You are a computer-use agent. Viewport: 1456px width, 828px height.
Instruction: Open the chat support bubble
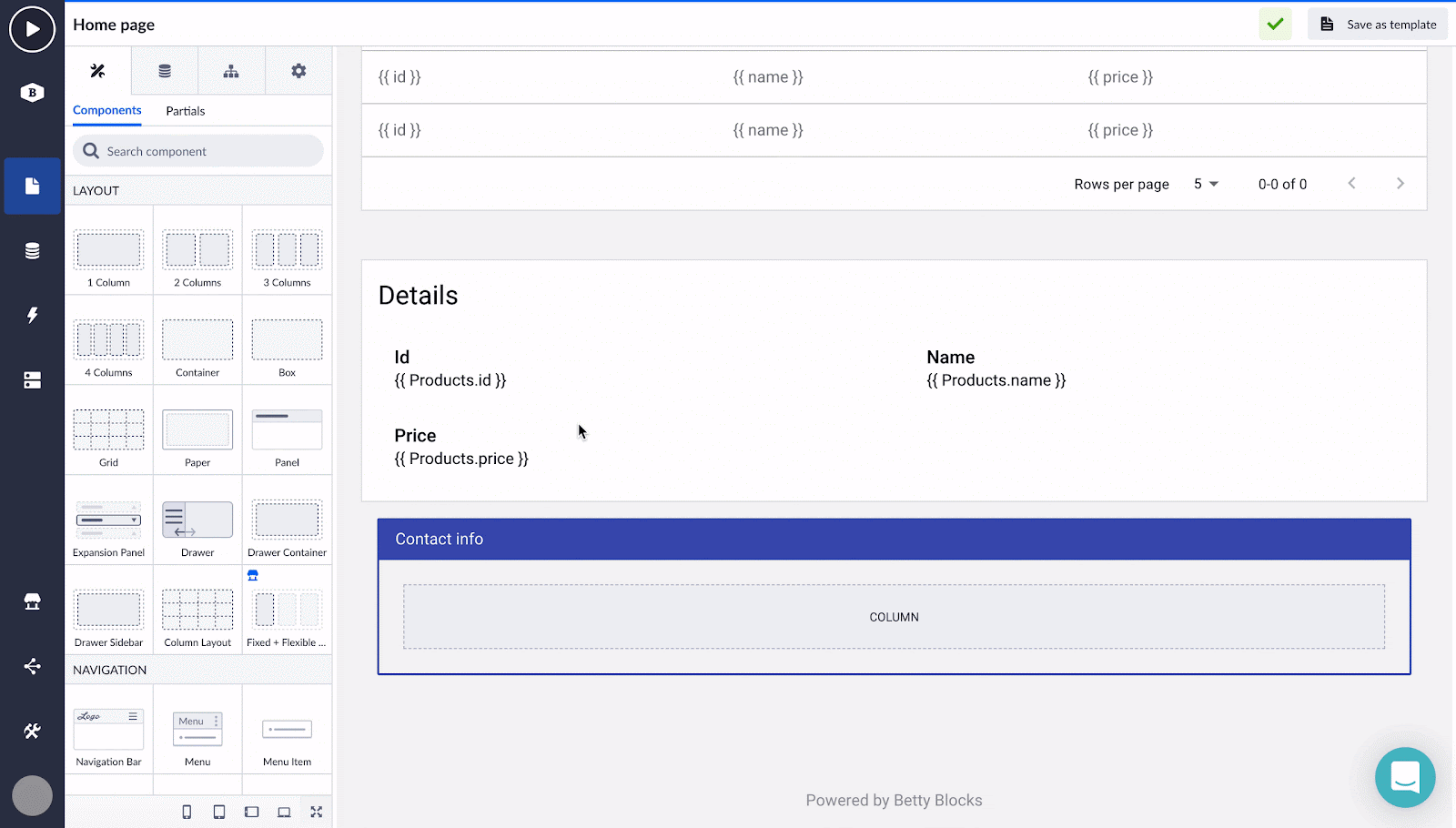[x=1405, y=777]
